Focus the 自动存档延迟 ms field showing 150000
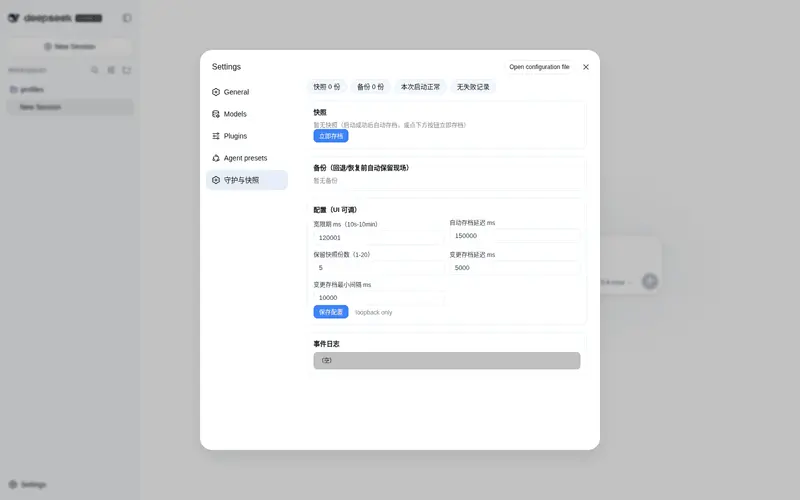 click(x=514, y=236)
